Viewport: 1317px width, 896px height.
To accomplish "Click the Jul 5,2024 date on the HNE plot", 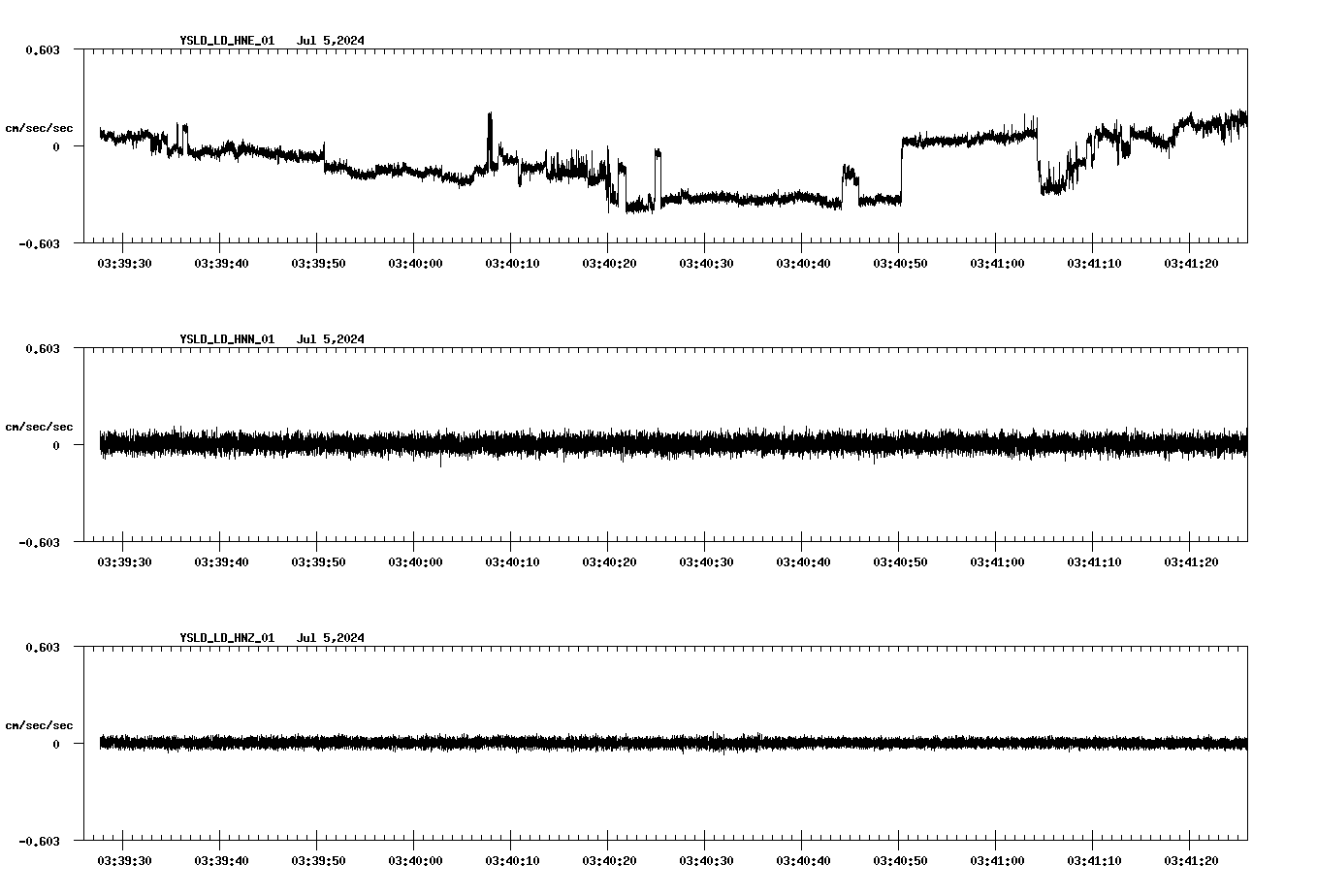I will (333, 41).
